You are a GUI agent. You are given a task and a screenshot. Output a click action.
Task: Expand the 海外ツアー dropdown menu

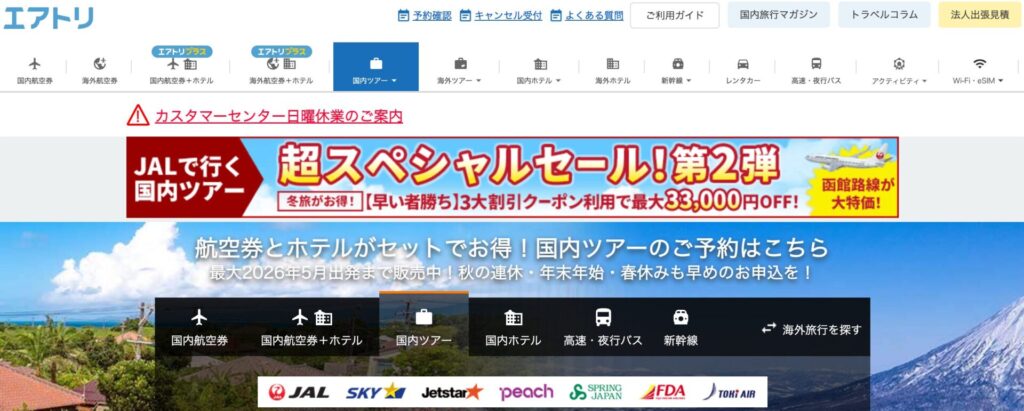pyautogui.click(x=460, y=79)
